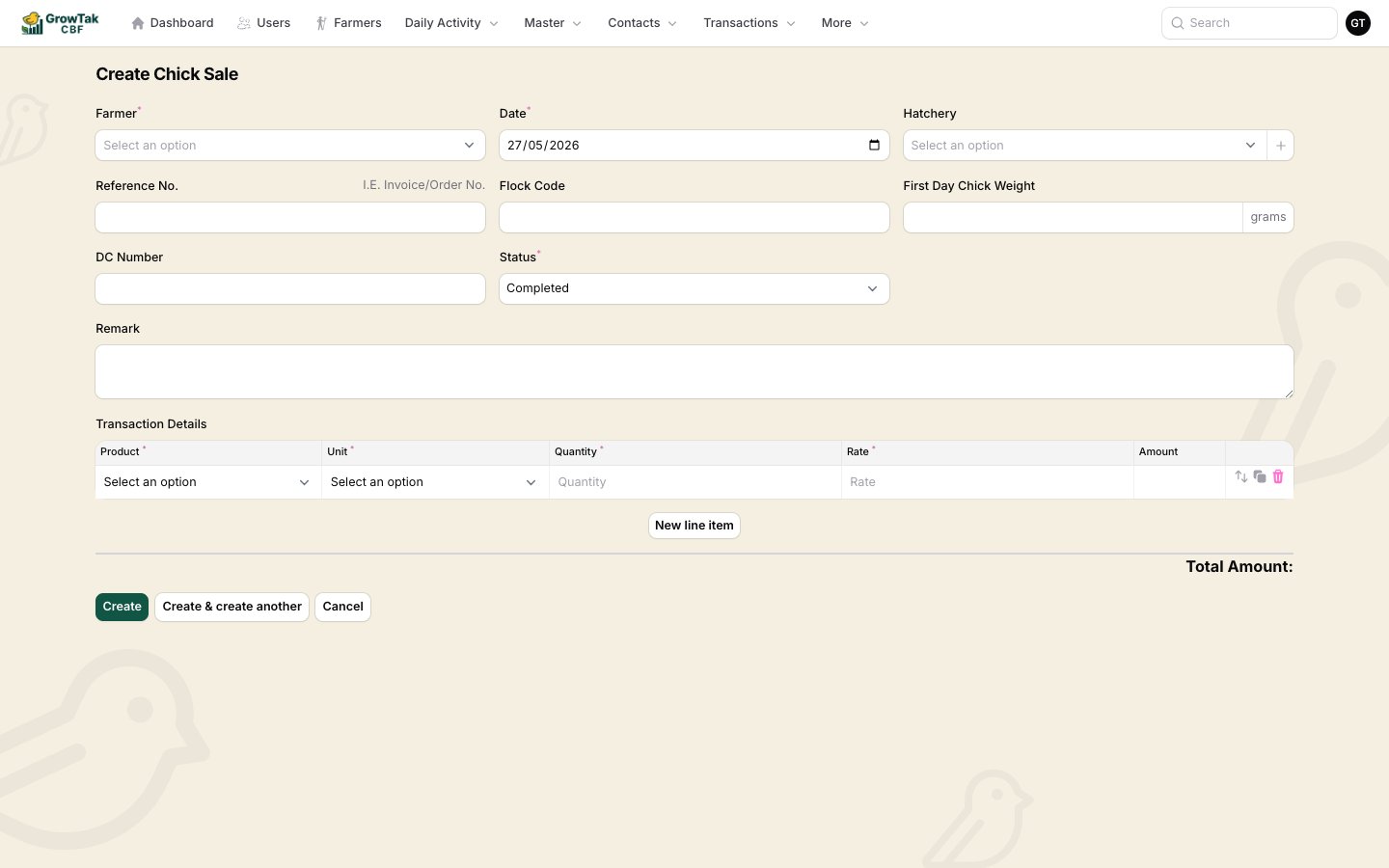Focus the DC Number input
Image resolution: width=1389 pixels, height=868 pixels.
click(x=290, y=288)
